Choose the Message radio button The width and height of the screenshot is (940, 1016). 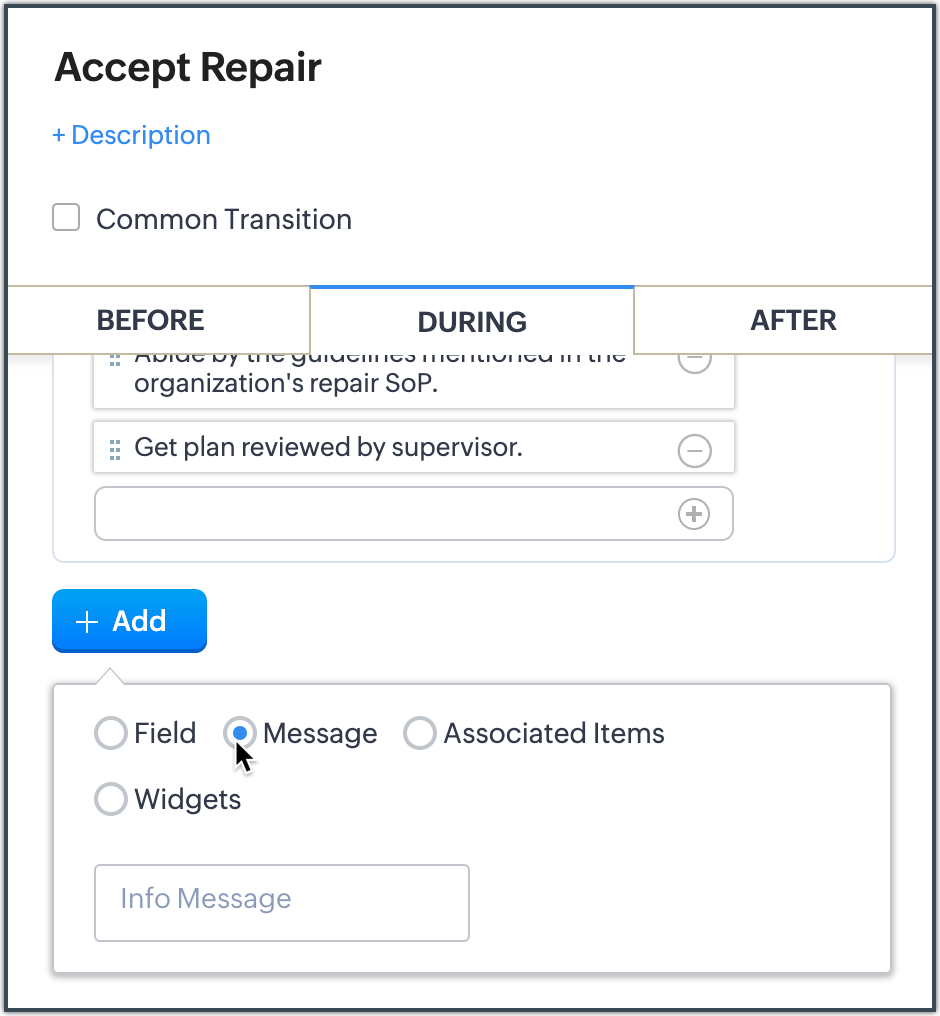tap(240, 734)
